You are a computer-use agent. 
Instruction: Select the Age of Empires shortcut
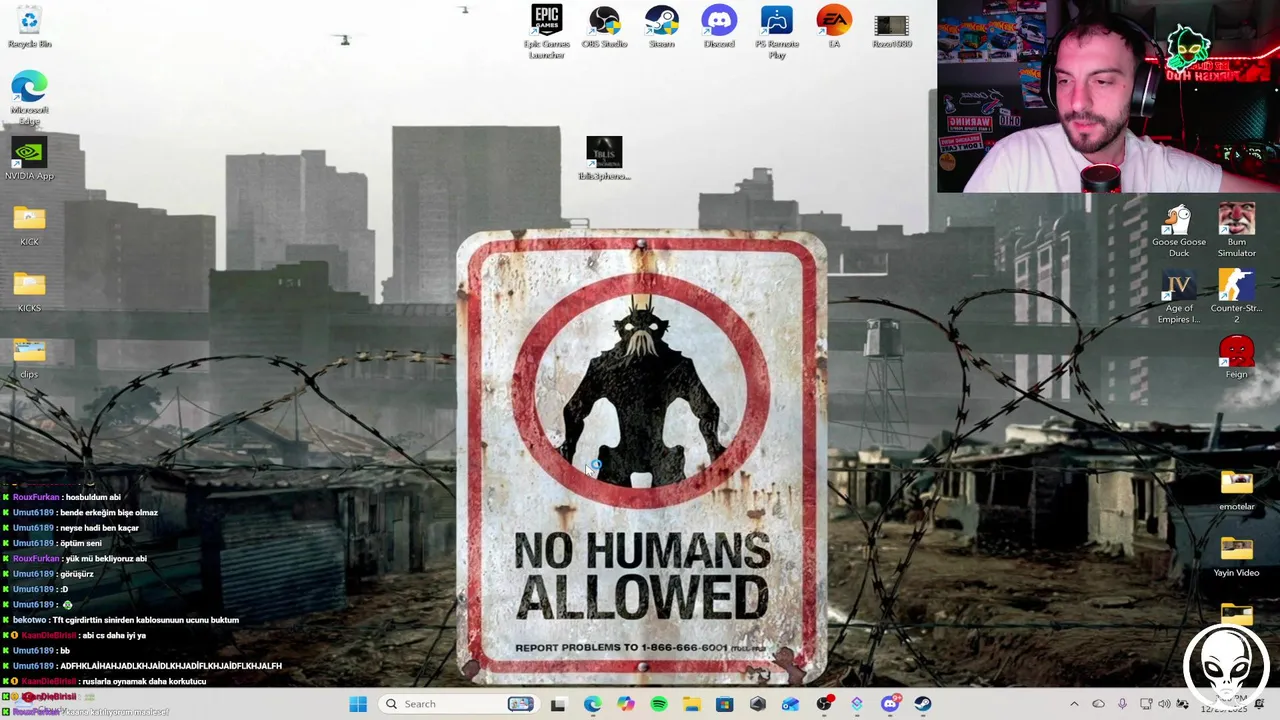pos(1179,296)
